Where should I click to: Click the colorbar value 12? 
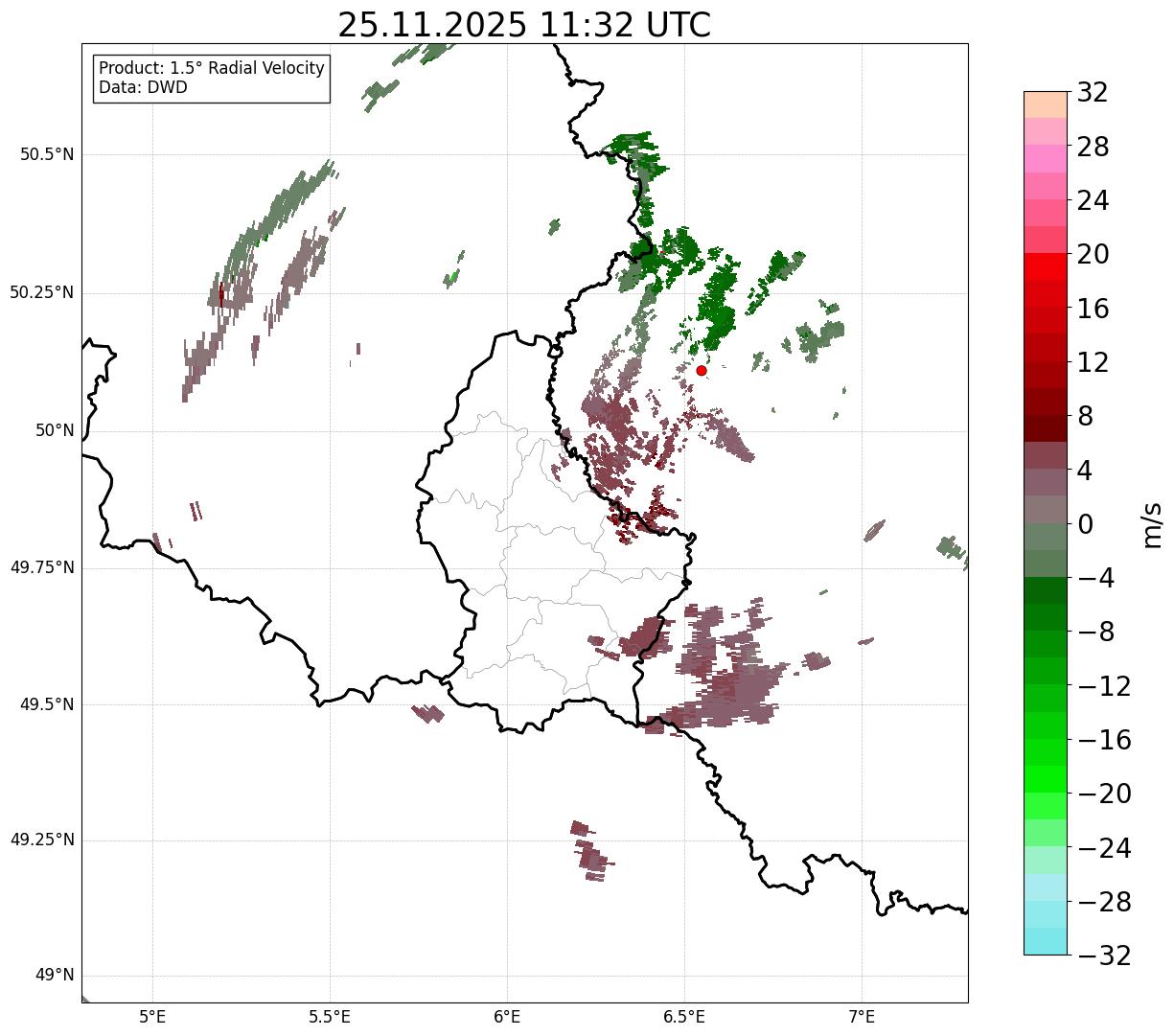point(1093,362)
